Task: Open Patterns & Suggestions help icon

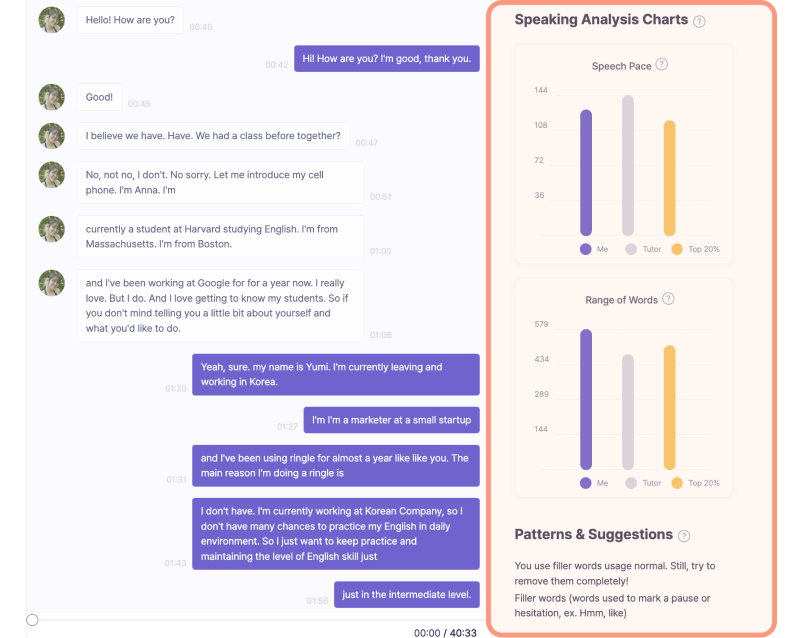Action: pyautogui.click(x=684, y=536)
